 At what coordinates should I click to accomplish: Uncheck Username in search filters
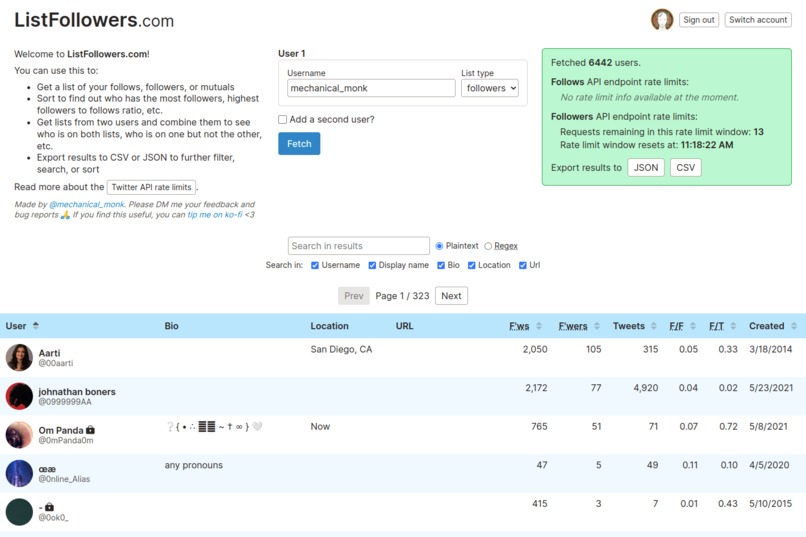315,265
